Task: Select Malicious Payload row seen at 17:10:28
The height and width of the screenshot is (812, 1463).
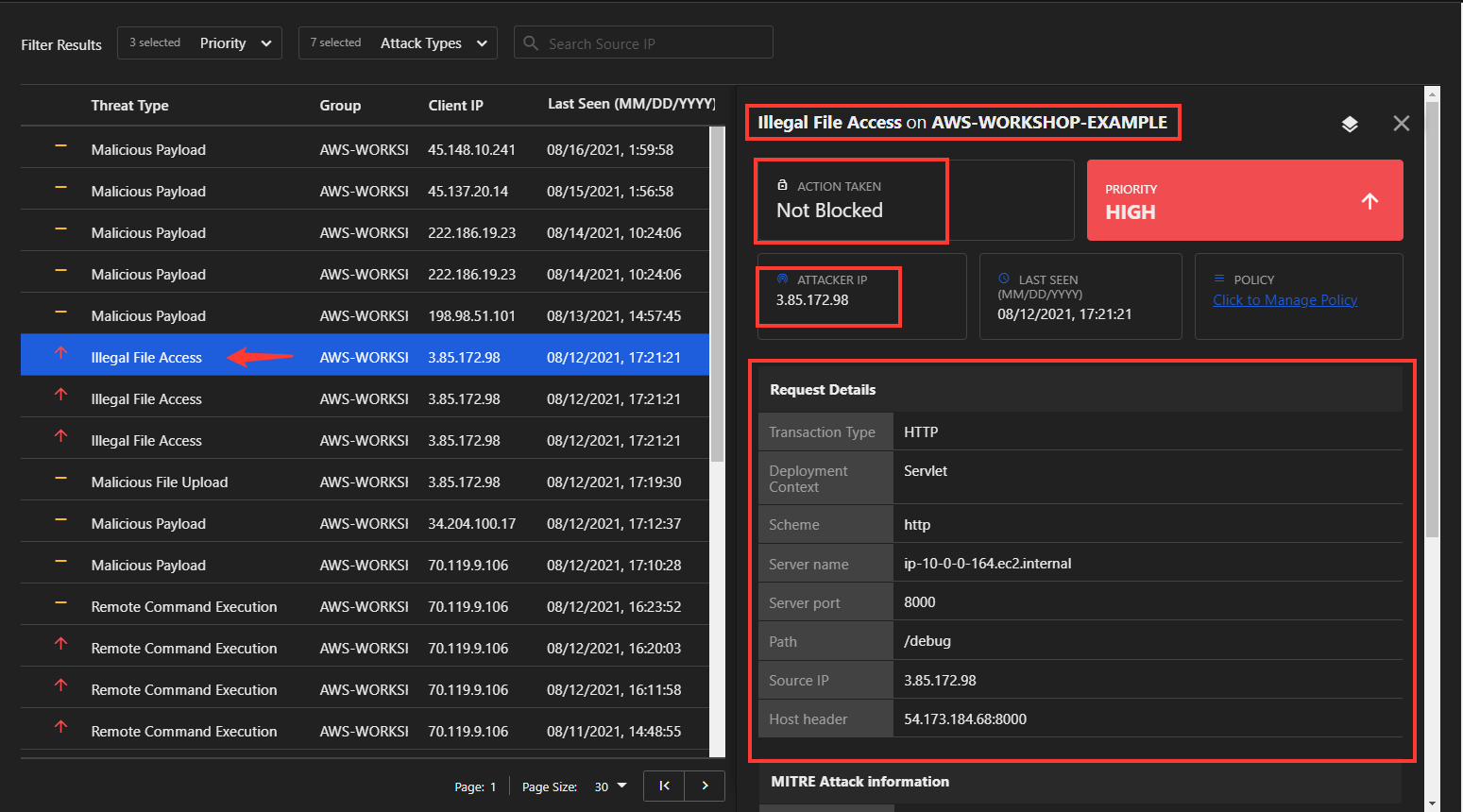Action: [x=365, y=565]
